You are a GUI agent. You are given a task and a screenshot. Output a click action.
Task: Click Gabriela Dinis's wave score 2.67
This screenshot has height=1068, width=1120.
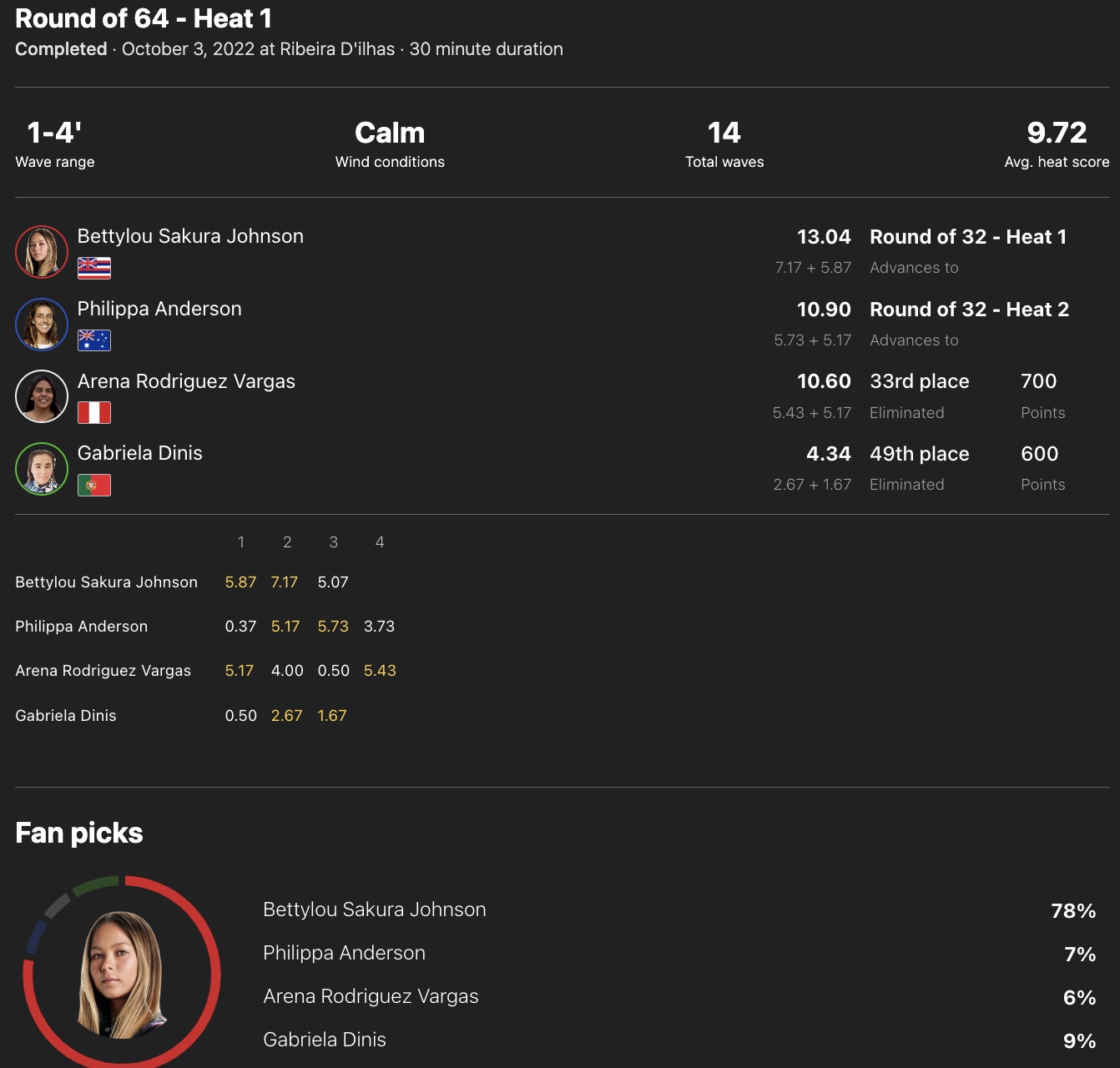pos(287,716)
